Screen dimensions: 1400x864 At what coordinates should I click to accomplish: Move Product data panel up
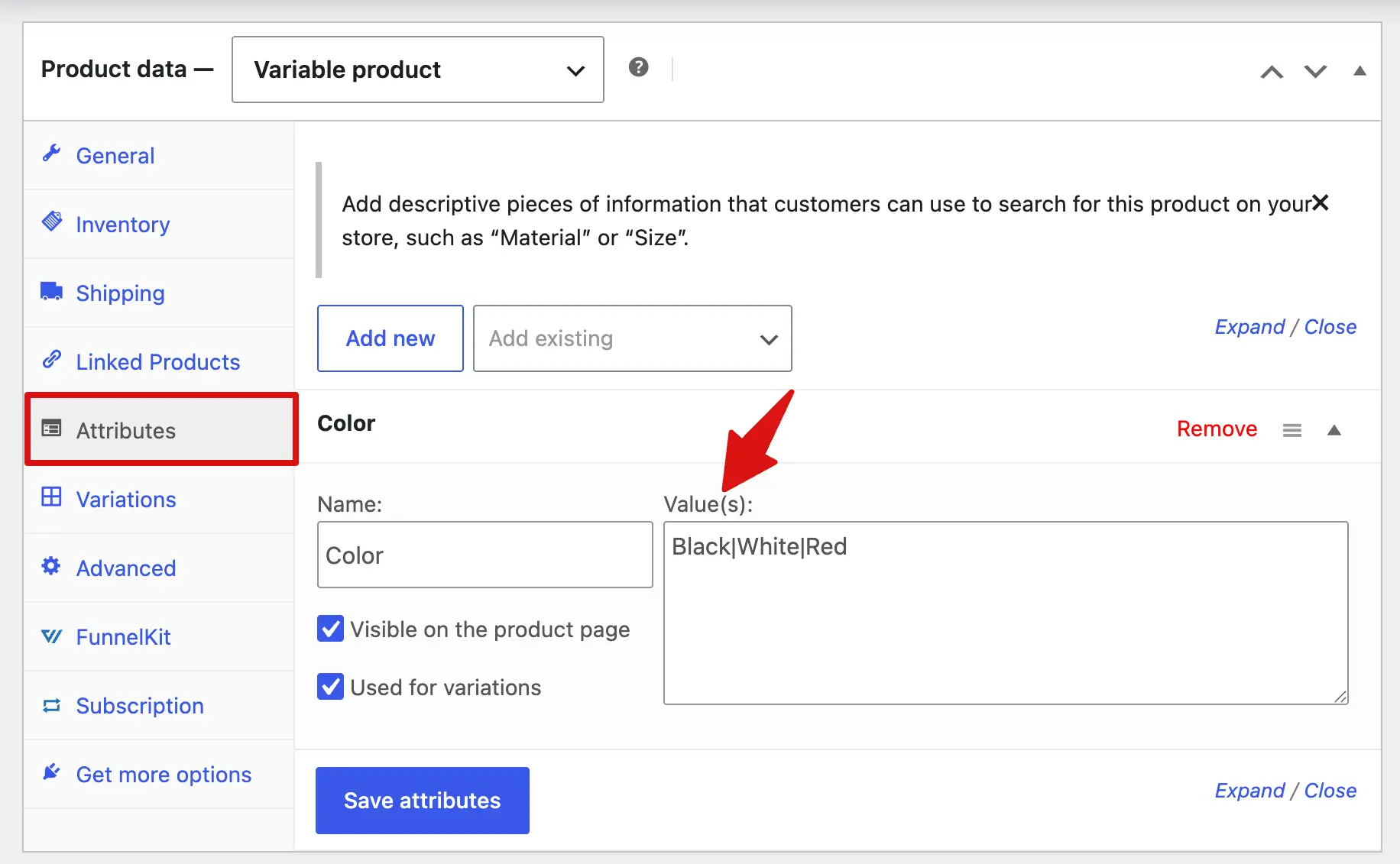[1272, 72]
